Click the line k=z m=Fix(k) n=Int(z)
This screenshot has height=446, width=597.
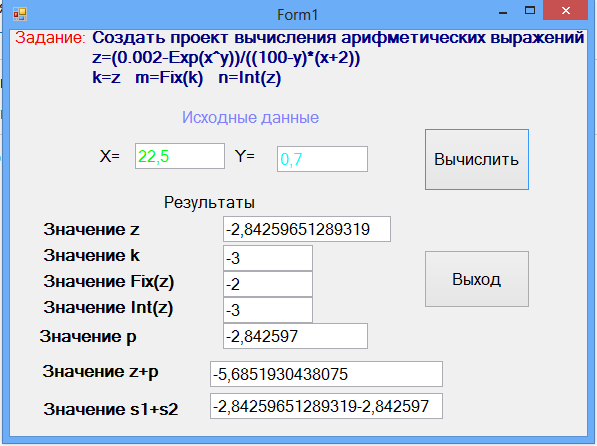pos(187,78)
